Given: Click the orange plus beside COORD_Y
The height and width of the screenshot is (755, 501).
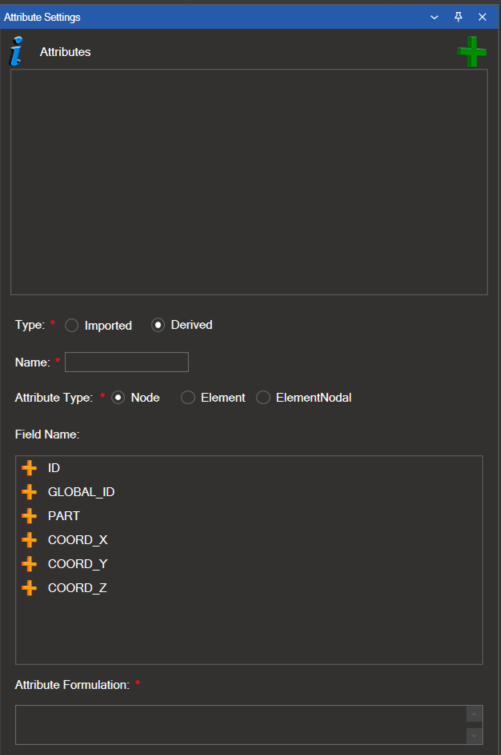Looking at the screenshot, I should coord(29,564).
